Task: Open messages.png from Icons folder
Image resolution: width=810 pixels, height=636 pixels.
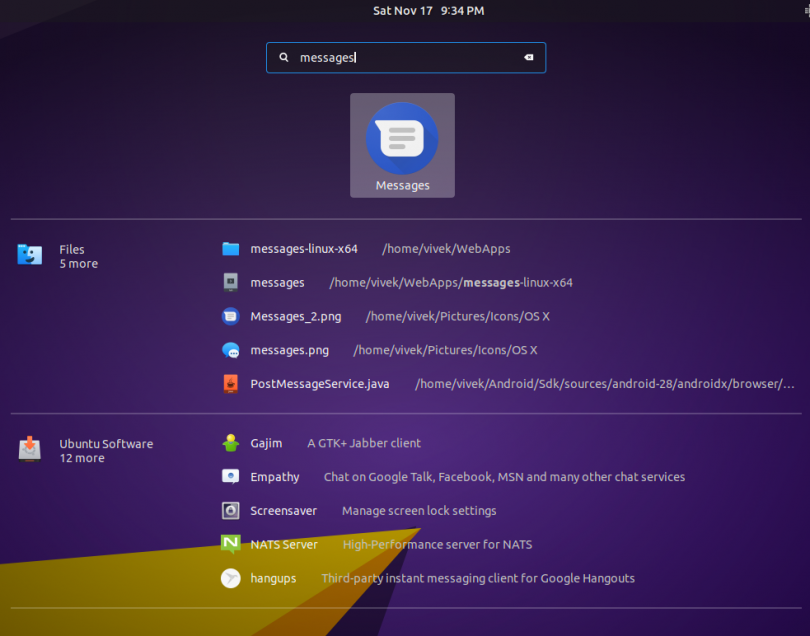Action: pyautogui.click(x=289, y=350)
